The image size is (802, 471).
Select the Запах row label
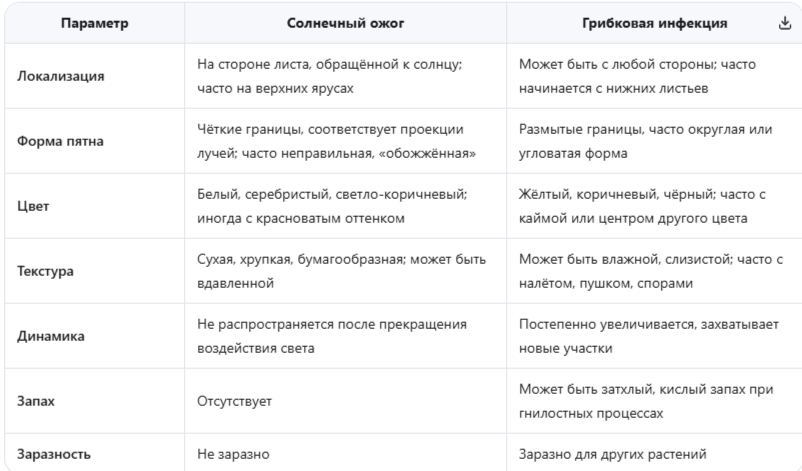[36, 401]
